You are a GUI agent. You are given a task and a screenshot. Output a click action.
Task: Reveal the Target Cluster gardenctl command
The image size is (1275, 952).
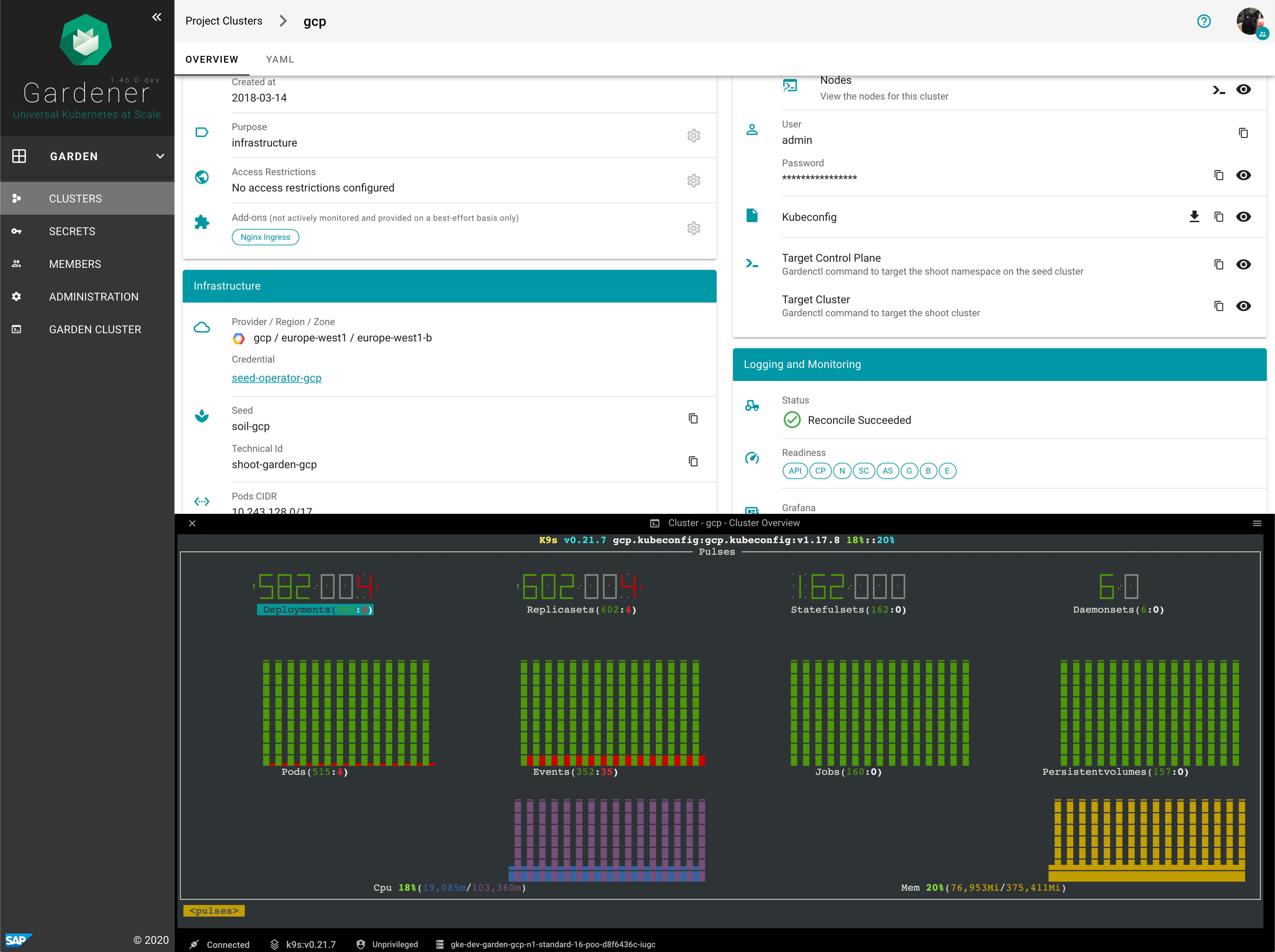[x=1243, y=305]
